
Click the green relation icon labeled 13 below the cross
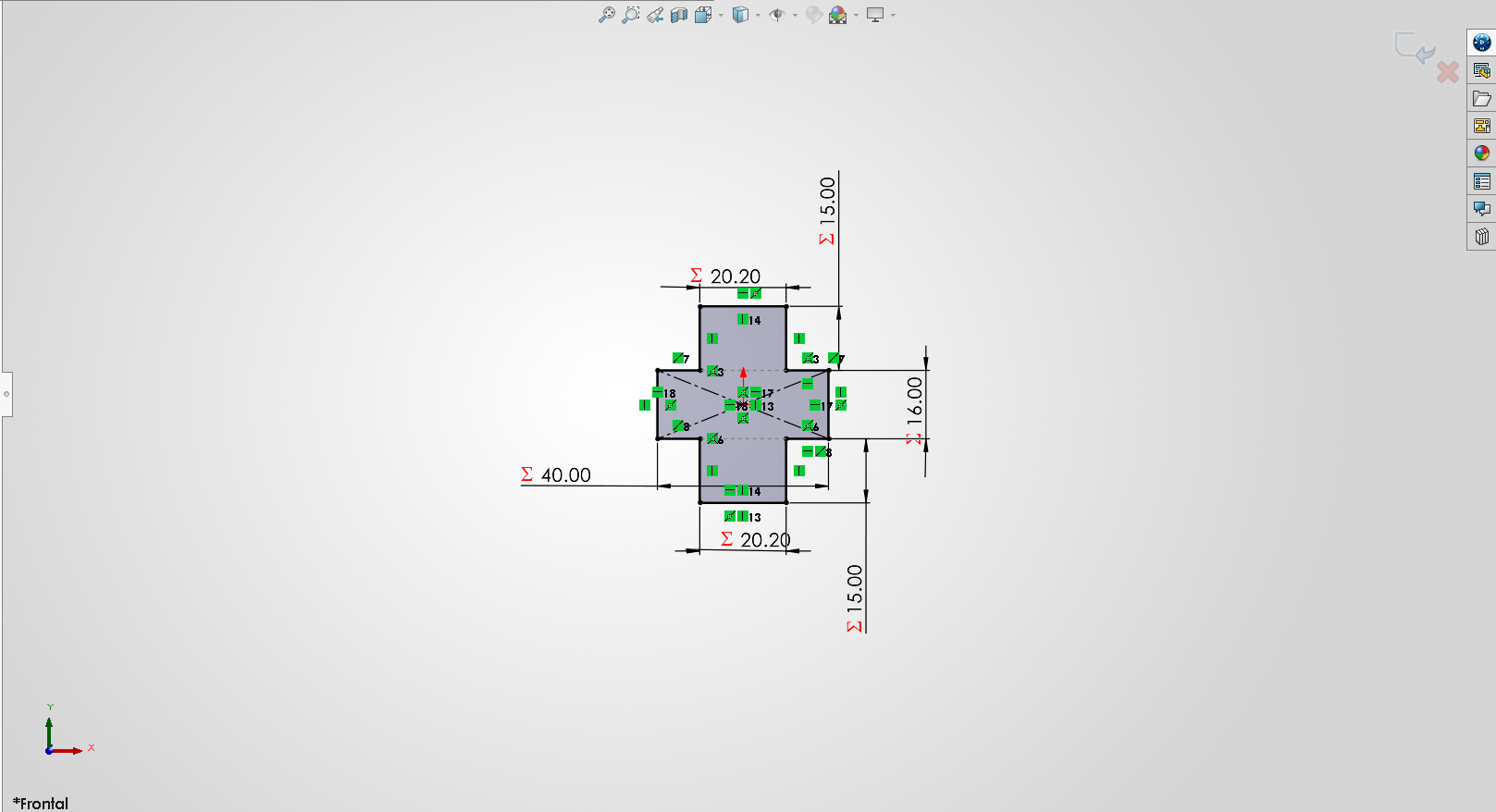743,516
